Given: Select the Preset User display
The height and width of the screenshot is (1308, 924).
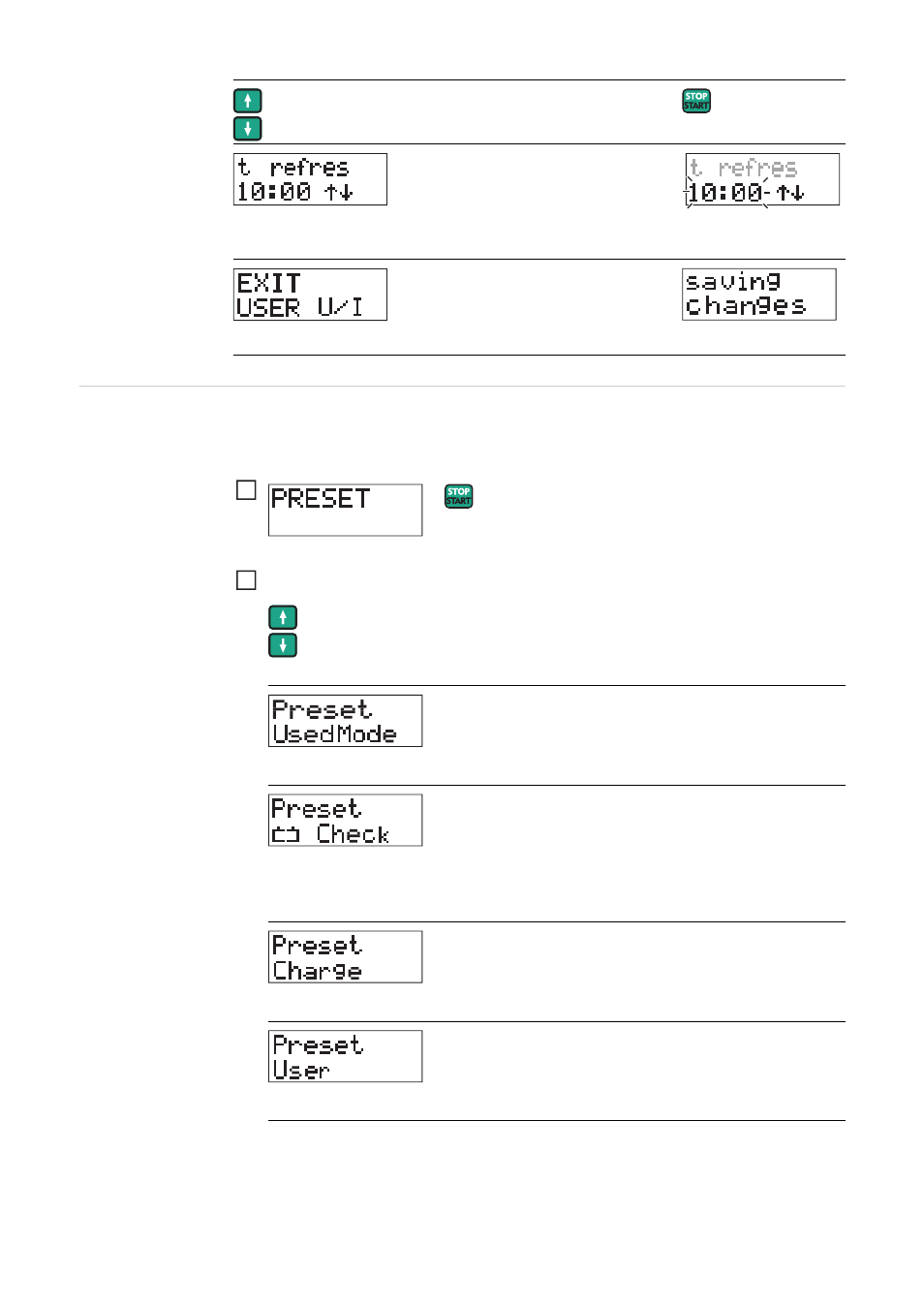Looking at the screenshot, I should (x=345, y=1056).
